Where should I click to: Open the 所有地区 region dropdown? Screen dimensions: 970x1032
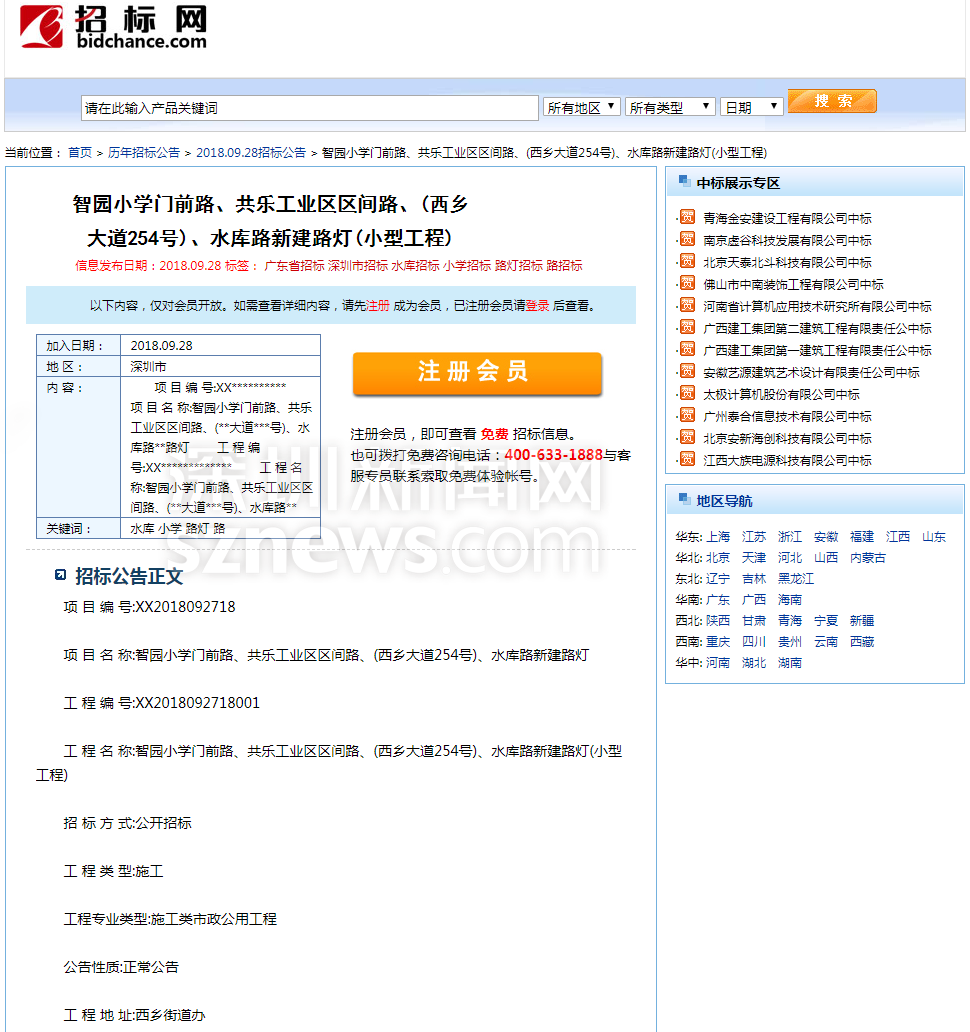tap(581, 107)
